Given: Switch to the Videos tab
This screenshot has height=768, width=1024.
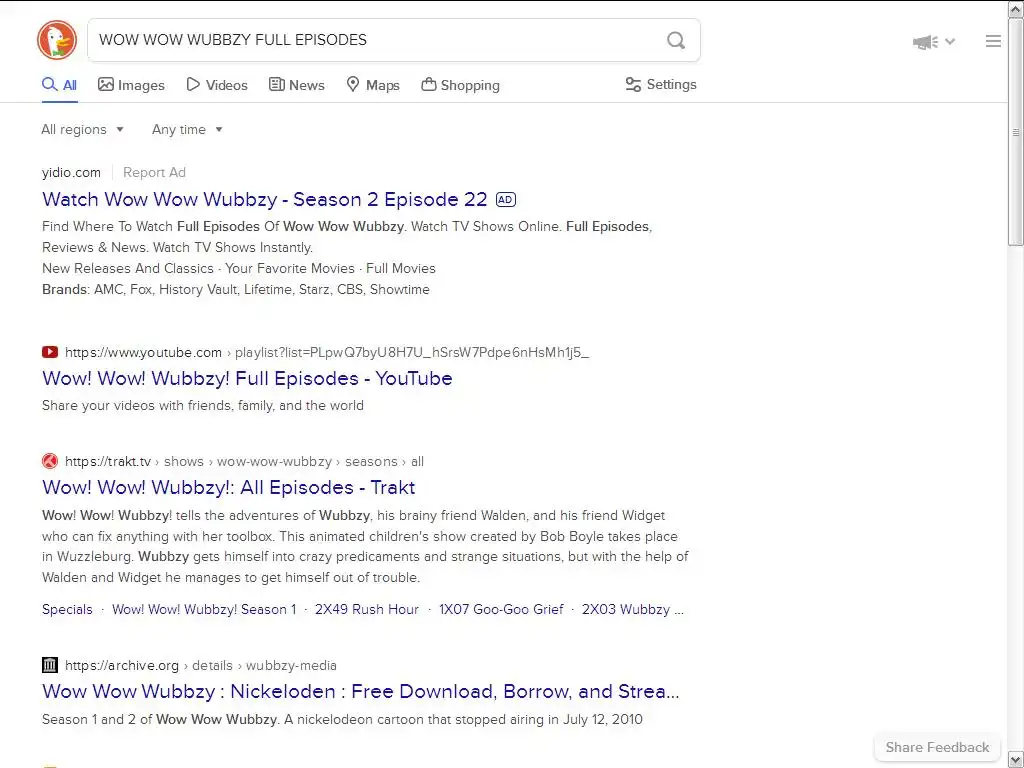Looking at the screenshot, I should coord(217,85).
